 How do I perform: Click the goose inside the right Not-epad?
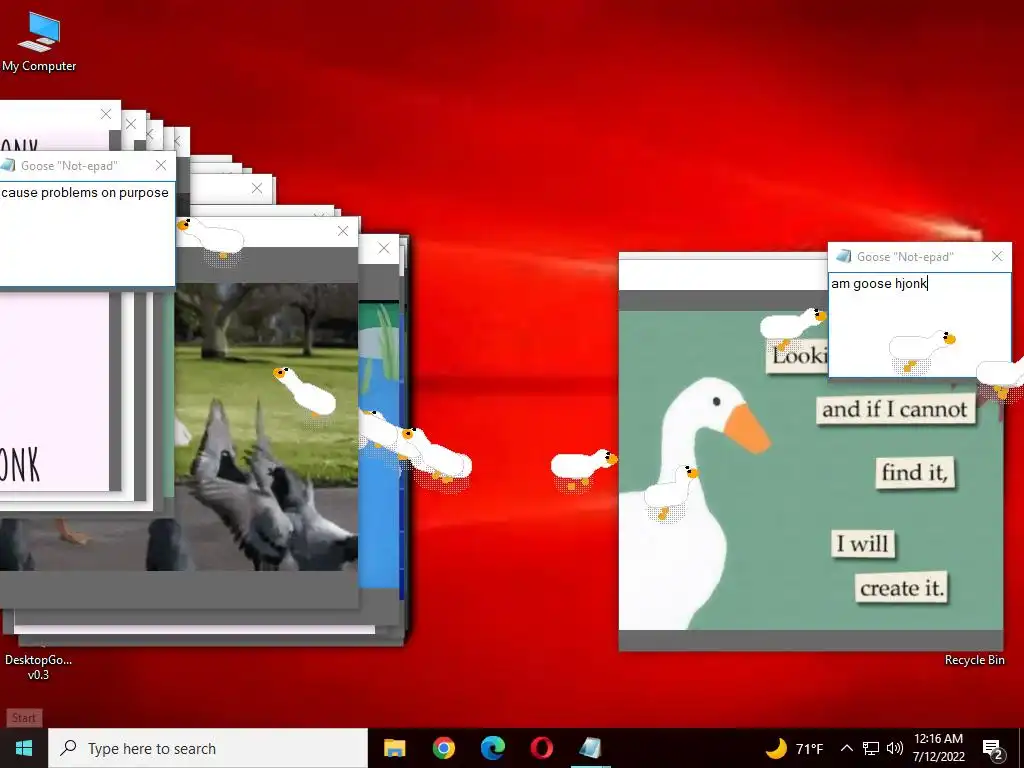pyautogui.click(x=922, y=351)
